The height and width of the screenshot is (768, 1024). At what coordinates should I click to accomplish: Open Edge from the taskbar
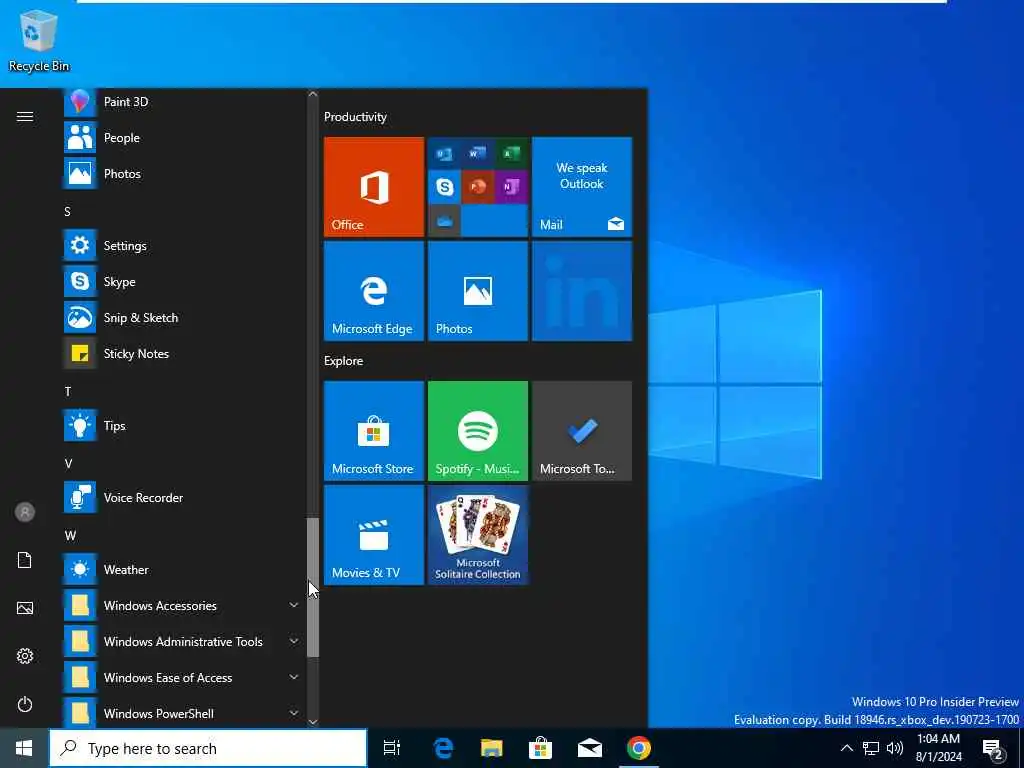[x=443, y=748]
